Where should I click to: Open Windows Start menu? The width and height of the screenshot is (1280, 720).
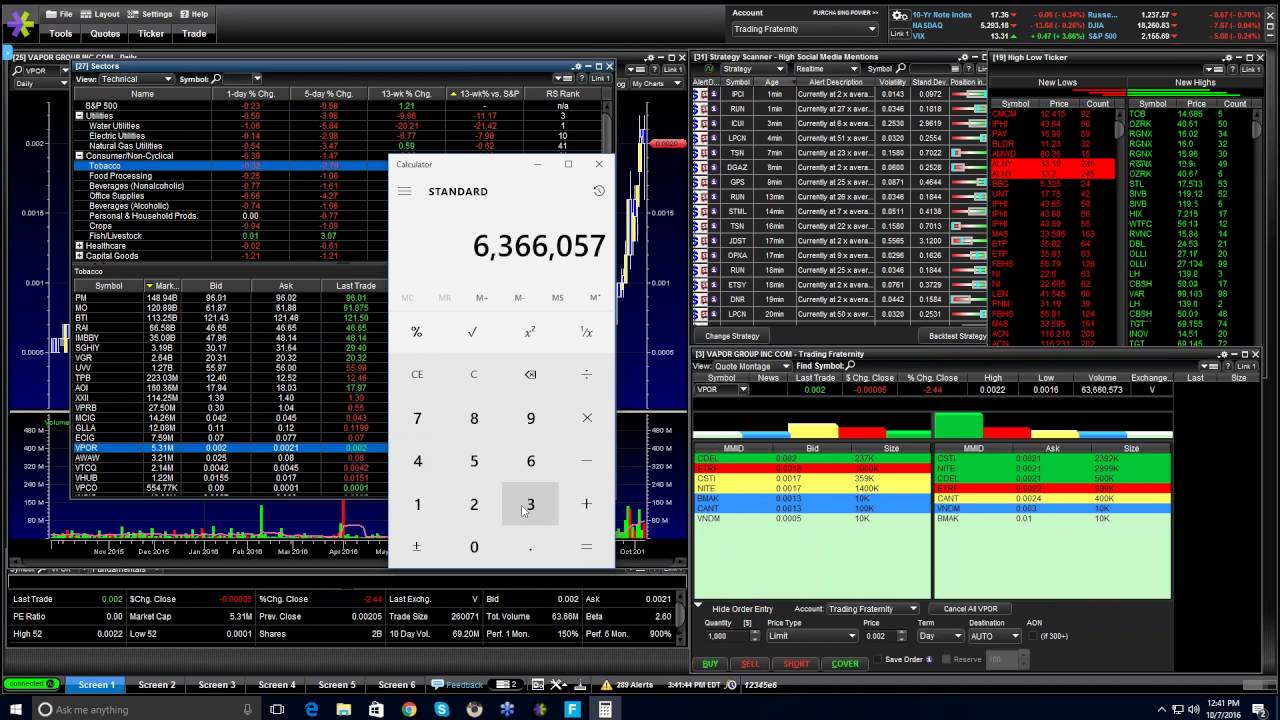[x=16, y=709]
